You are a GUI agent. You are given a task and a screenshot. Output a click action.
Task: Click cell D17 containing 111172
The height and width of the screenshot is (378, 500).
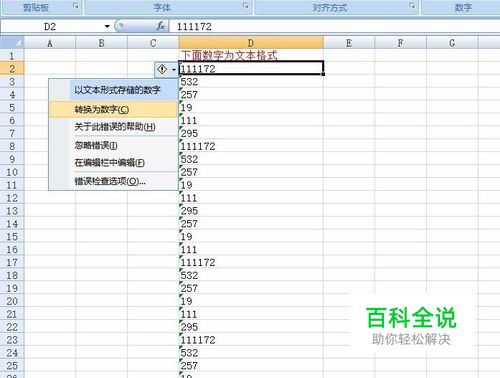[251, 262]
